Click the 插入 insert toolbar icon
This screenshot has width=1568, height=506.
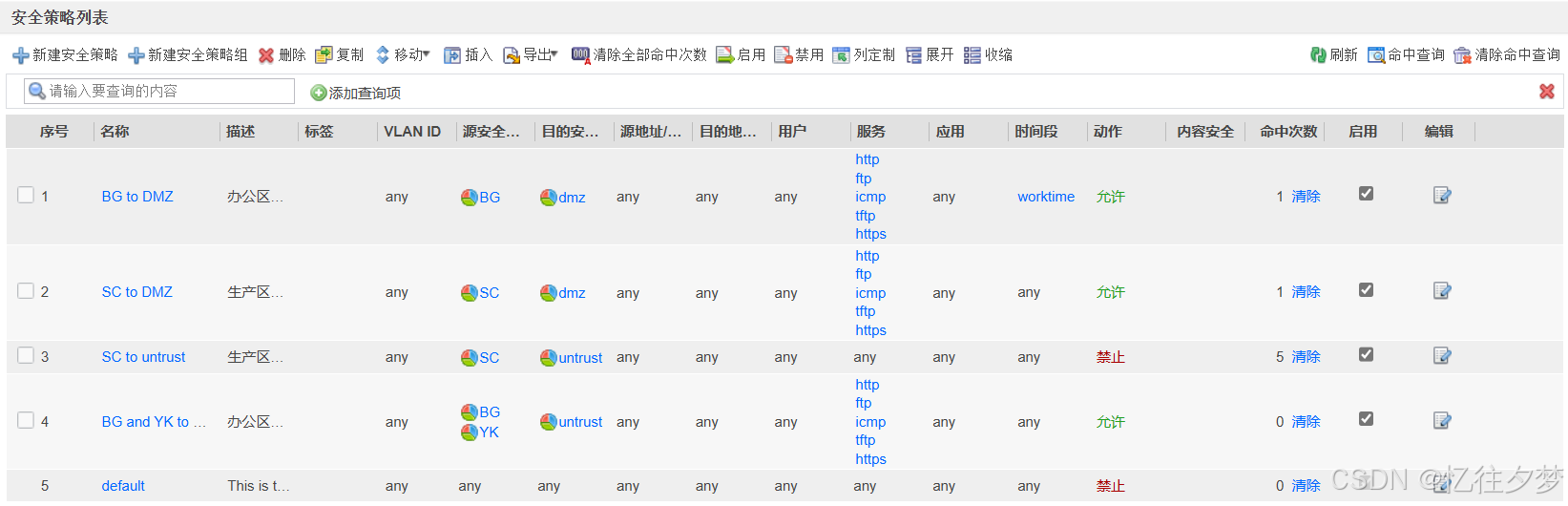452,55
